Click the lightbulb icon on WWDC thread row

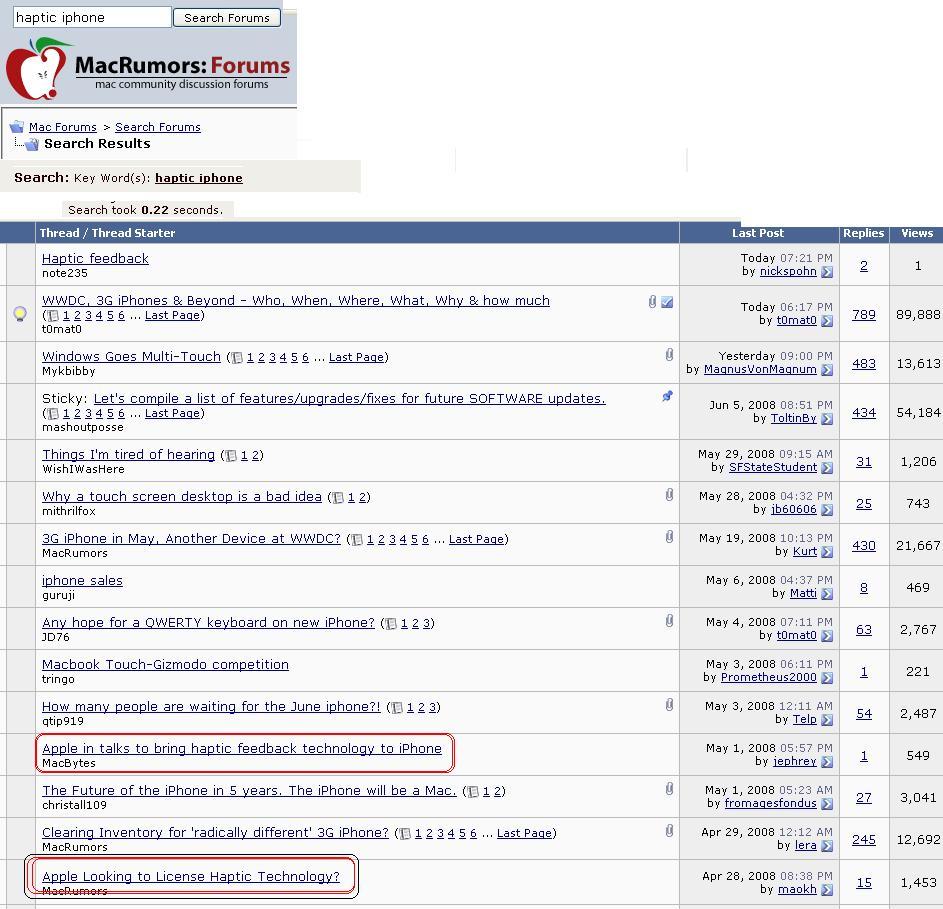[20, 314]
